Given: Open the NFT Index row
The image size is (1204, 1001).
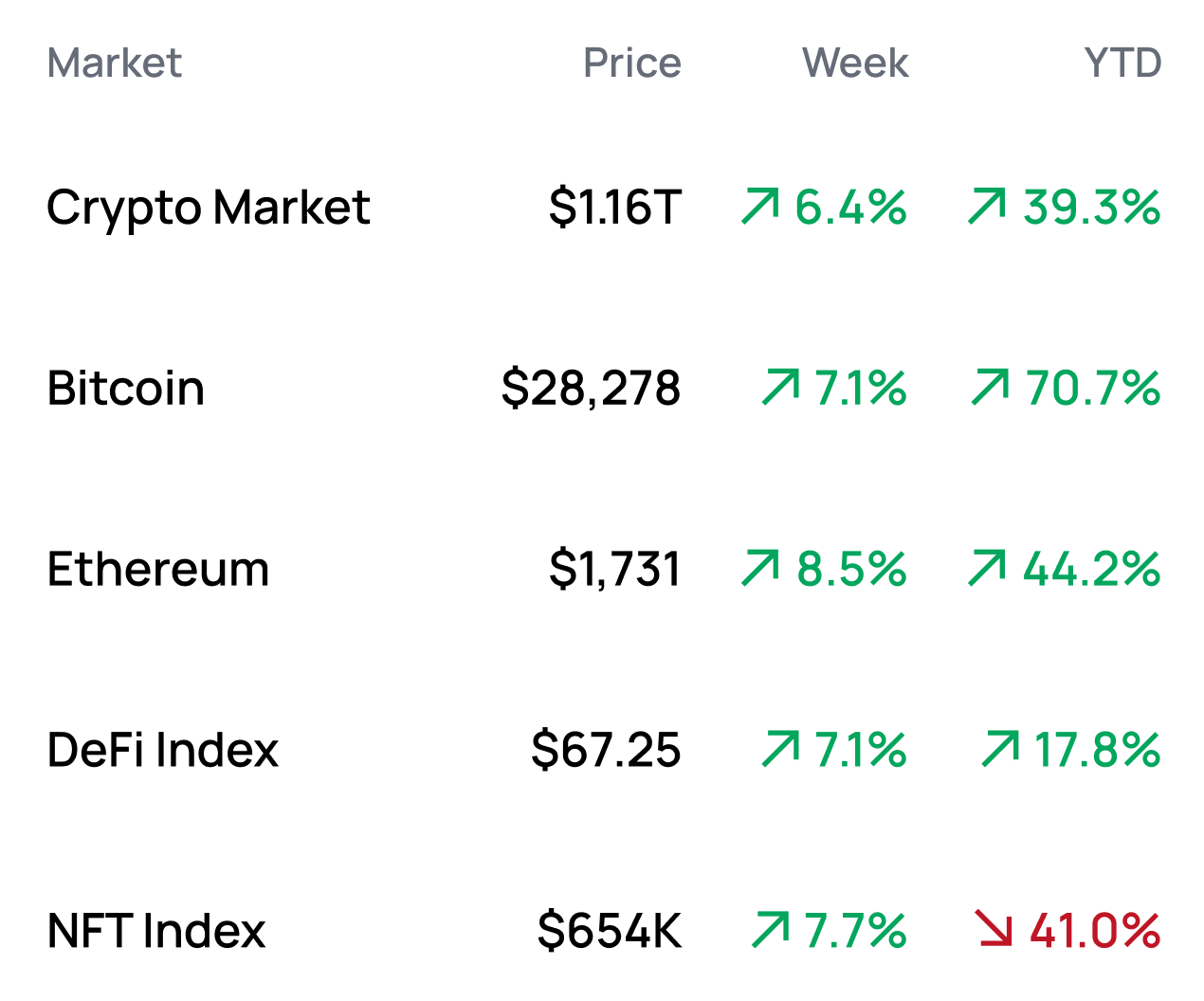Looking at the screenshot, I should [x=156, y=931].
